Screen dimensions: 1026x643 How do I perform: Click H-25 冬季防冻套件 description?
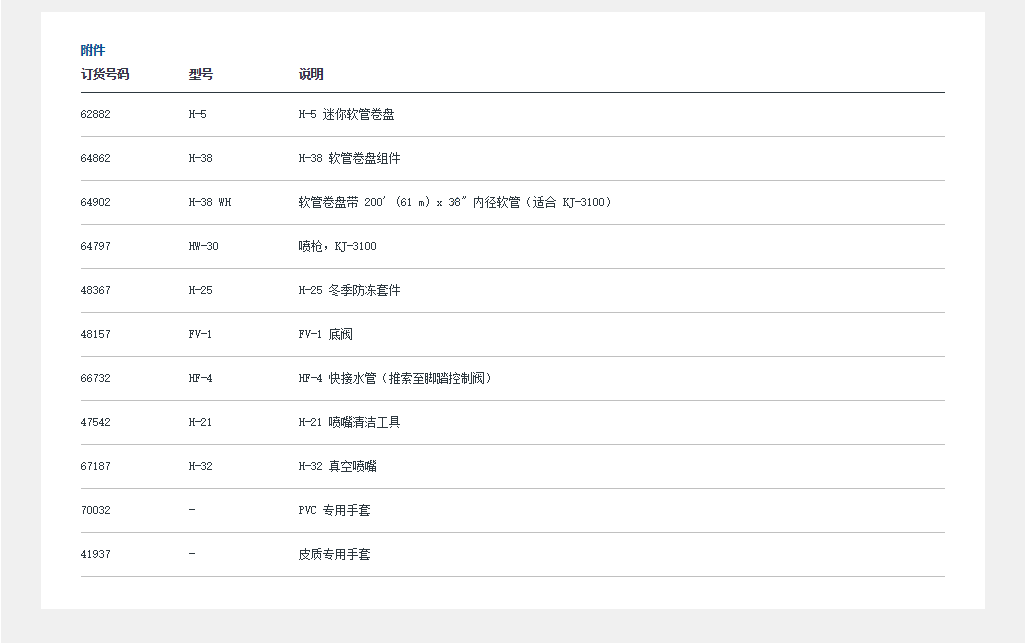(349, 291)
